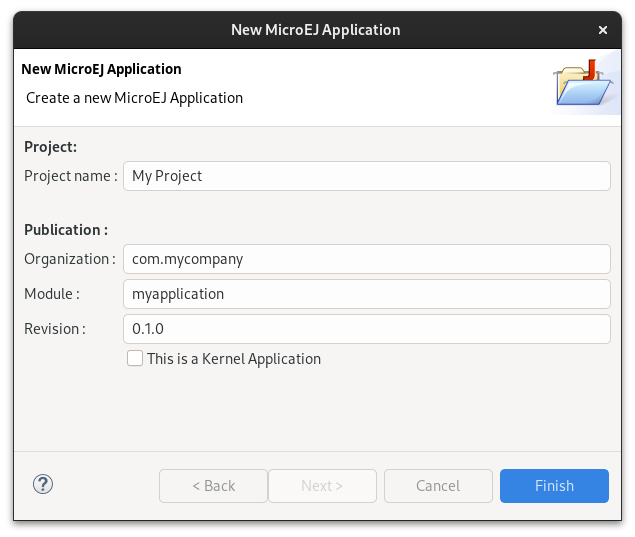Click the 'Project name :' label
635x537 pixels.
pos(71,176)
